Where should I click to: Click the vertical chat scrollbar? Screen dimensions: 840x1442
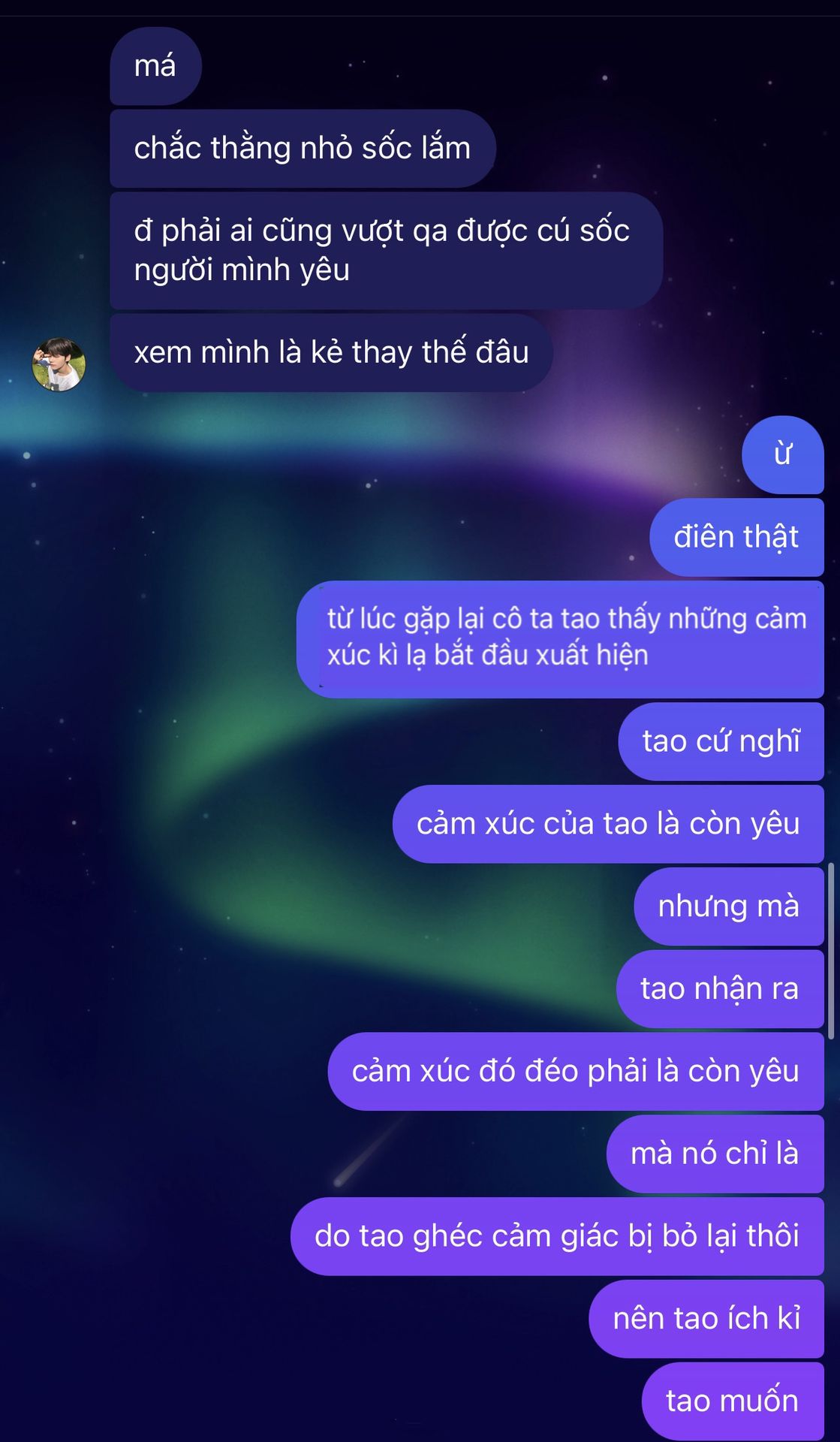(831, 951)
